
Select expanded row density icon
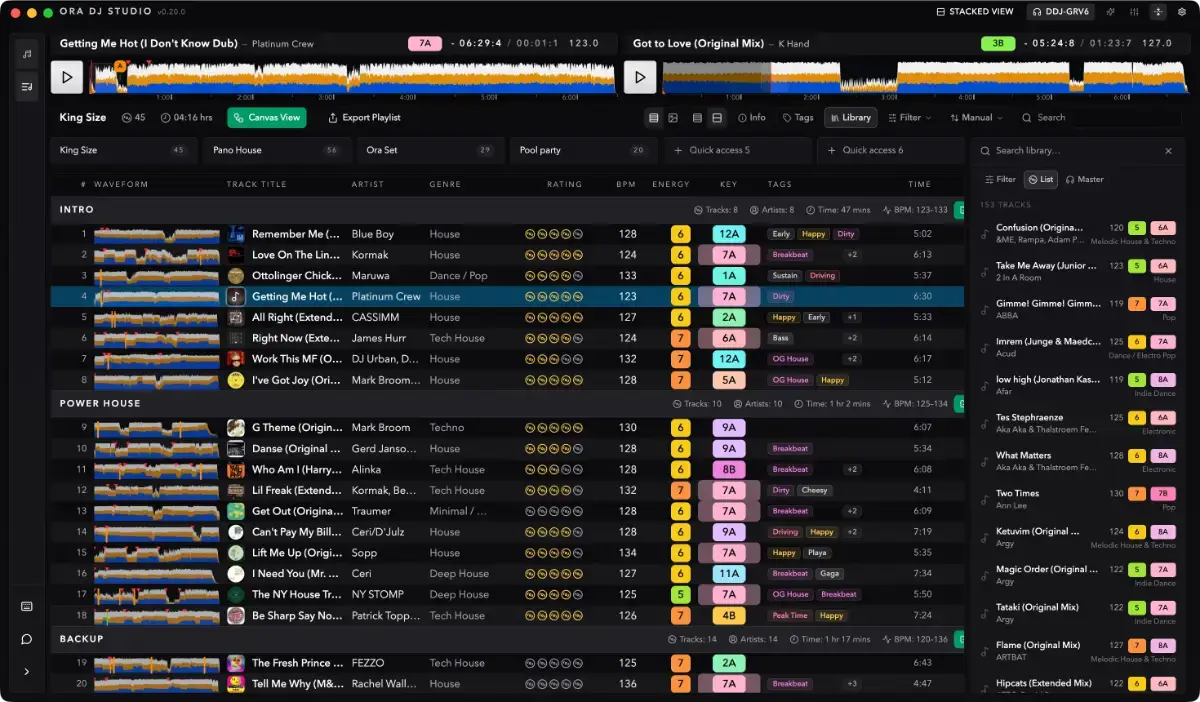[x=717, y=117]
